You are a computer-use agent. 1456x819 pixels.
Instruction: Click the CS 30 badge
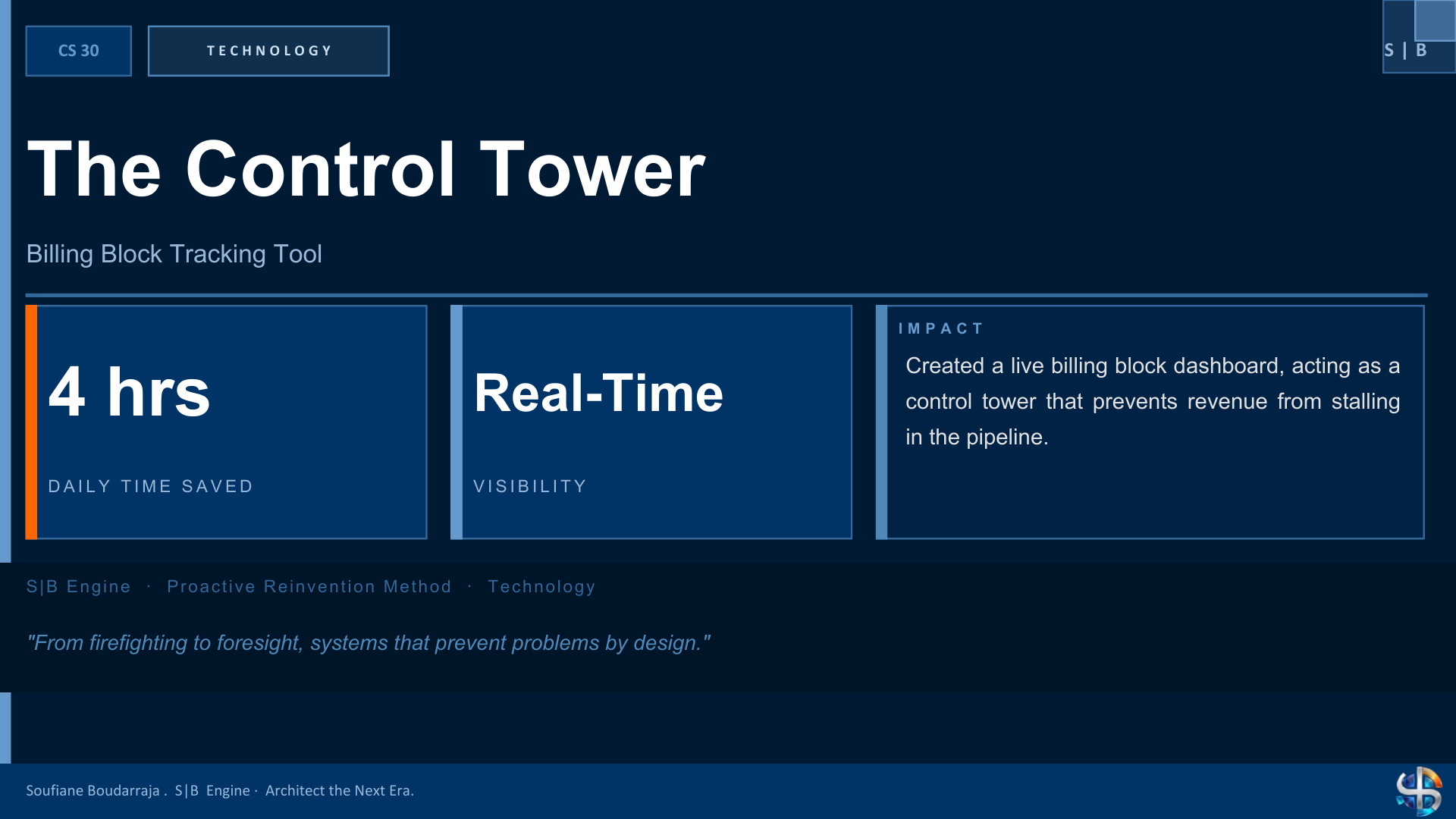coord(78,51)
